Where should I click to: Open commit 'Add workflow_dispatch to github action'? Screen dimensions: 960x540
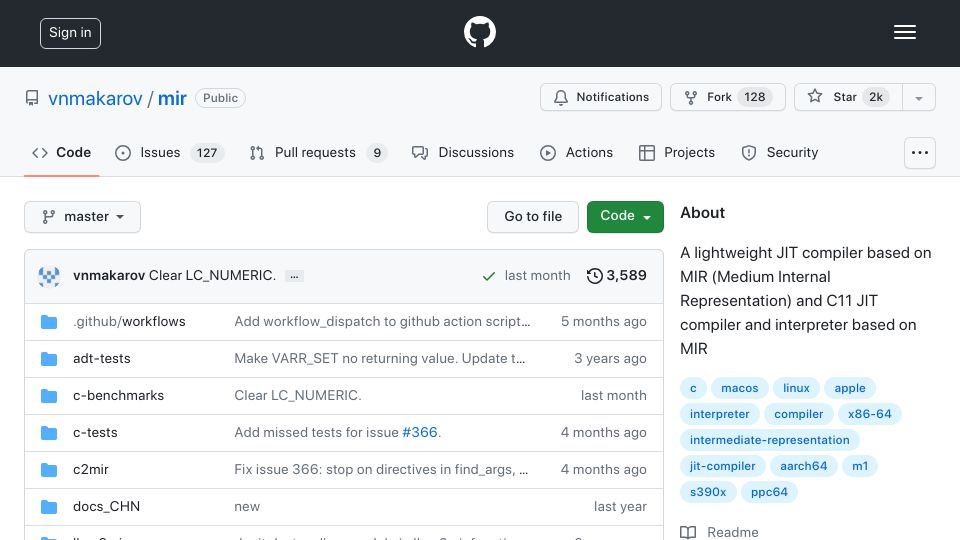(382, 321)
